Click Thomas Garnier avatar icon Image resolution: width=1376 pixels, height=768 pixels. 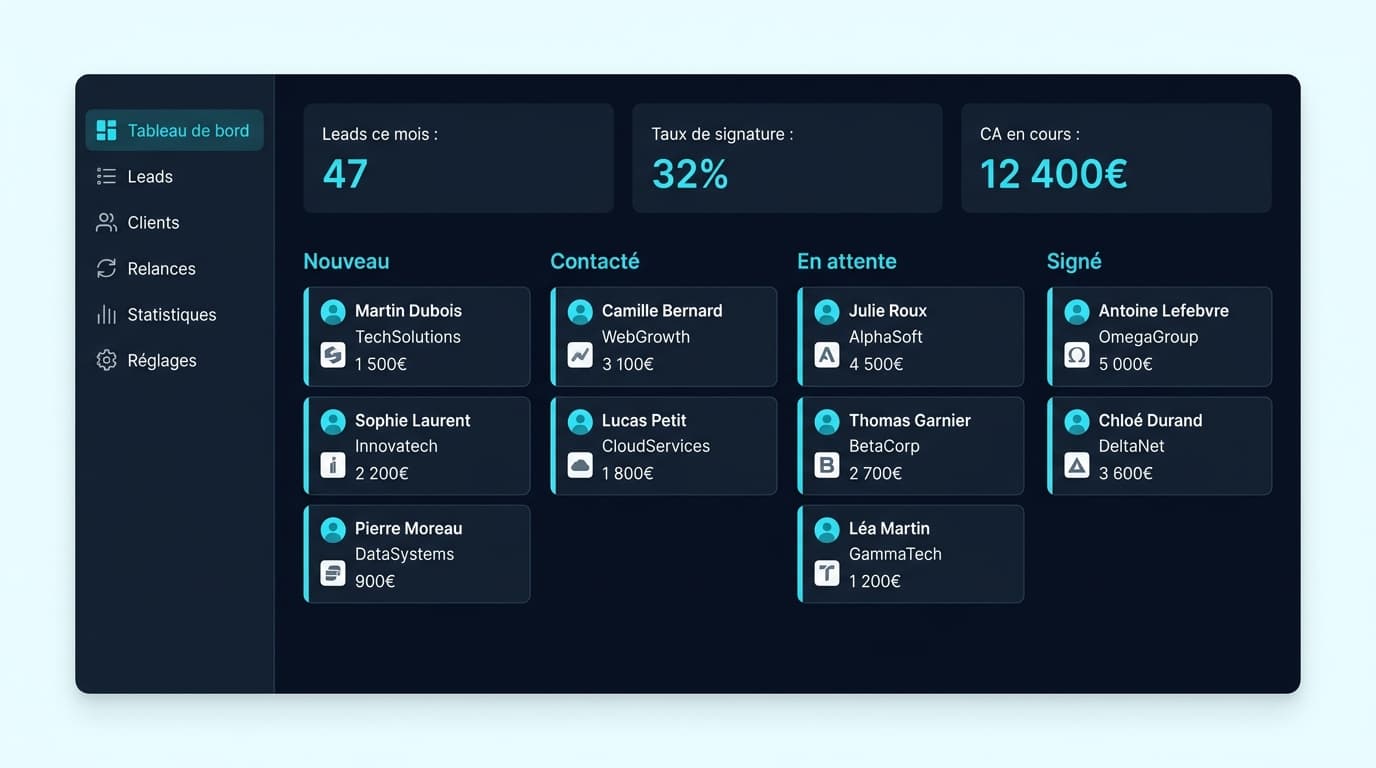click(x=827, y=422)
